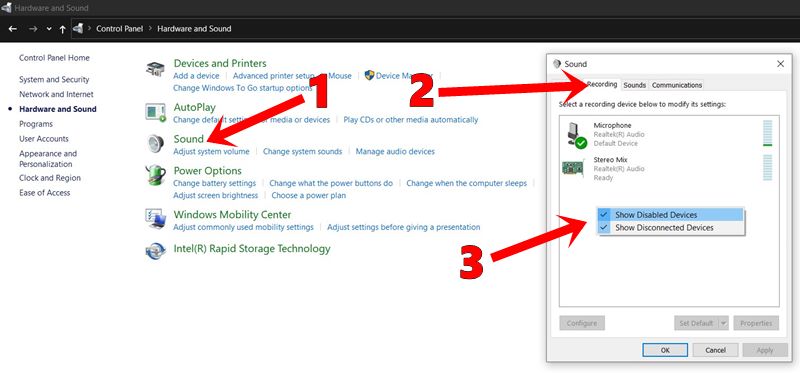Toggle Show Disabled Devices option
Viewport: 800px width, 373px height.
(670, 215)
